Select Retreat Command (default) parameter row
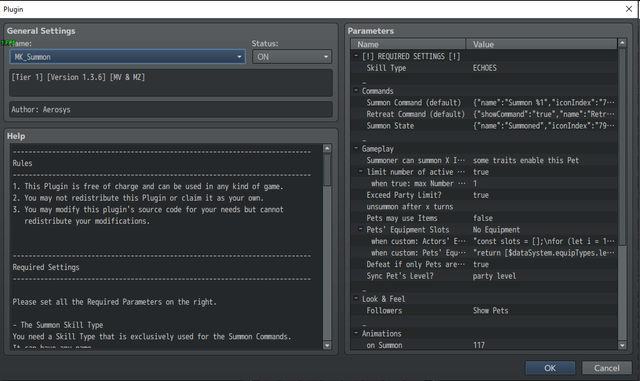 click(x=484, y=114)
